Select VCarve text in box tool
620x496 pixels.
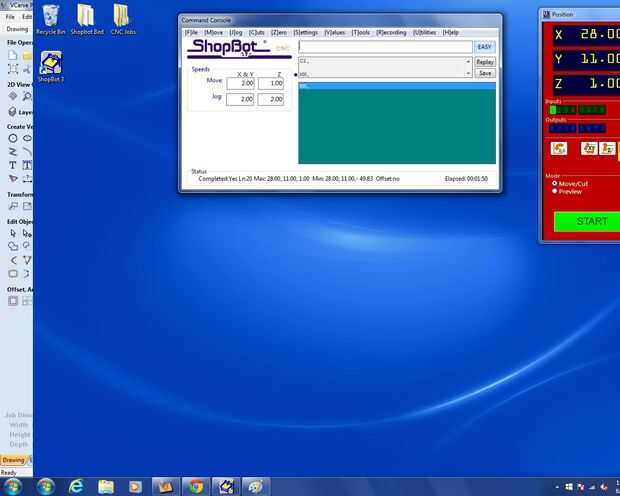[x=27, y=165]
